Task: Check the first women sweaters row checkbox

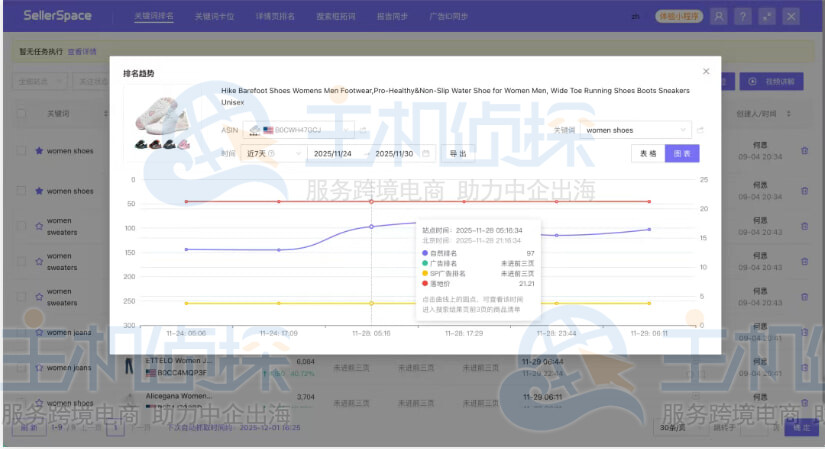Action: [x=20, y=226]
